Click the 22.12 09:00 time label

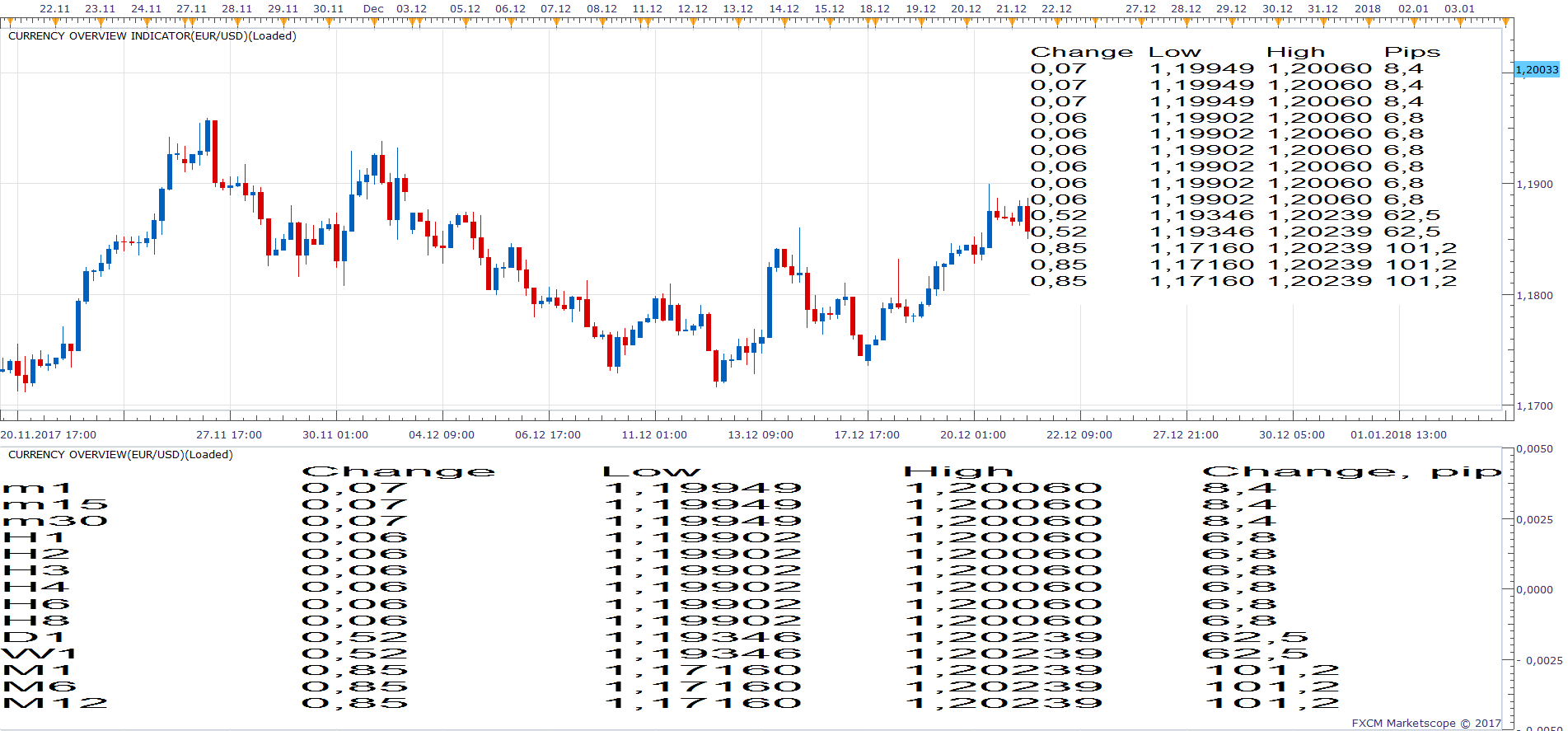1079,434
